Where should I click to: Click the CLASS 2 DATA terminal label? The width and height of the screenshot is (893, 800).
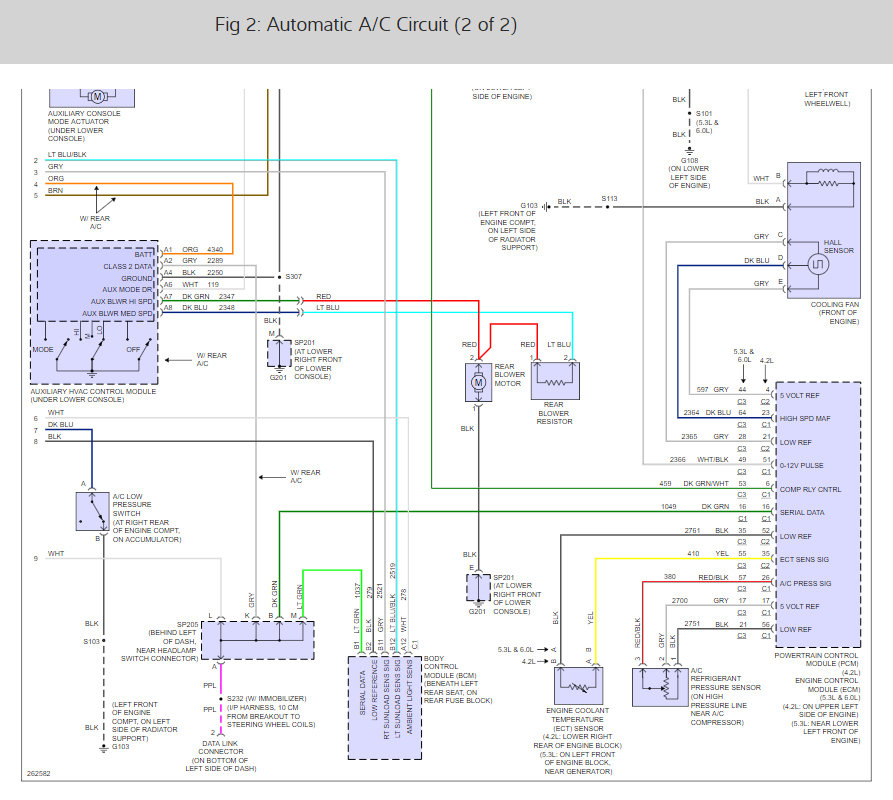pos(128,266)
